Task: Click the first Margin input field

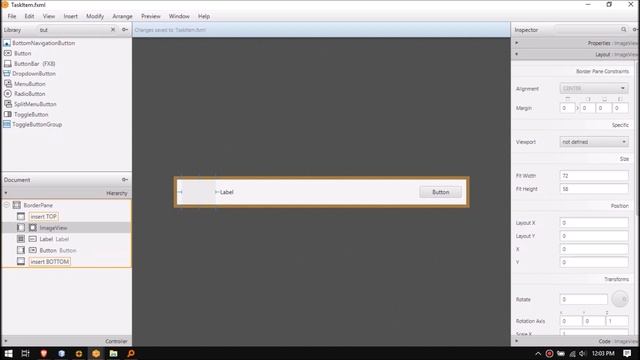Action: [567, 108]
